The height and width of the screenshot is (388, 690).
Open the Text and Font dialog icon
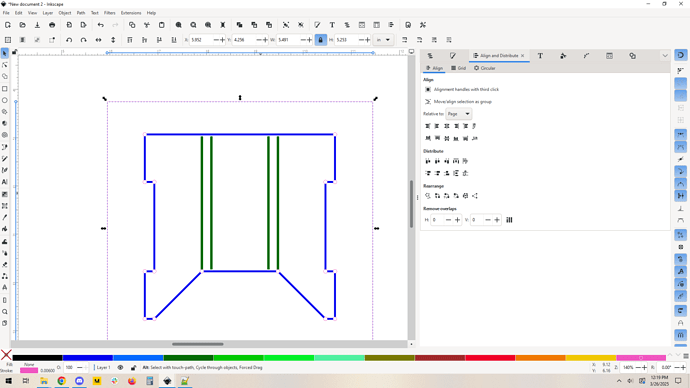tap(332, 25)
